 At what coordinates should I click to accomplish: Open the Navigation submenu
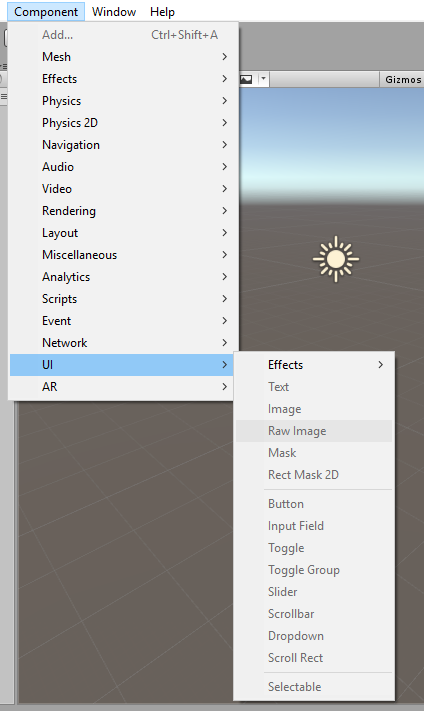(122, 145)
